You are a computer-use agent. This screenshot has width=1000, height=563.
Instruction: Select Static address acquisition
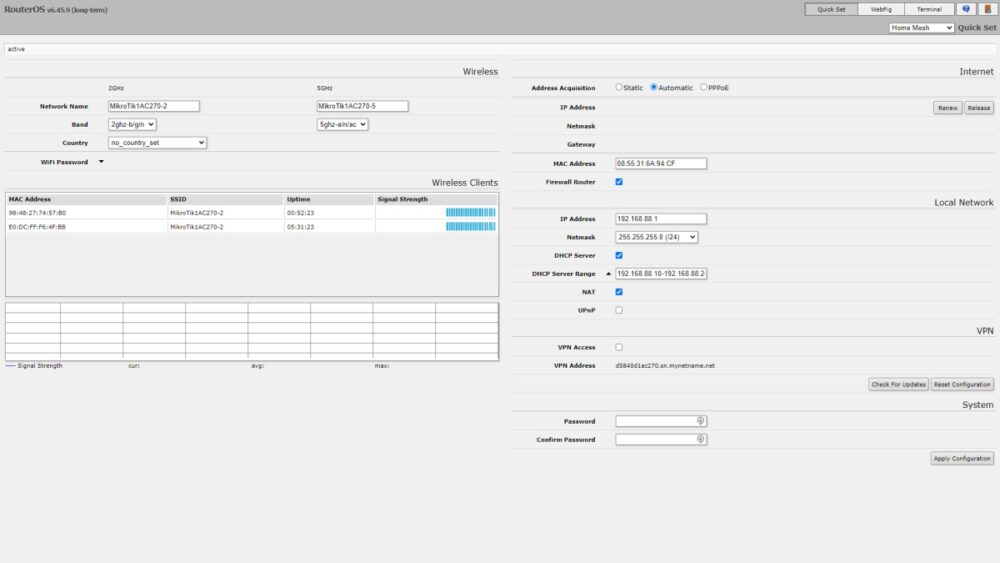tap(619, 87)
